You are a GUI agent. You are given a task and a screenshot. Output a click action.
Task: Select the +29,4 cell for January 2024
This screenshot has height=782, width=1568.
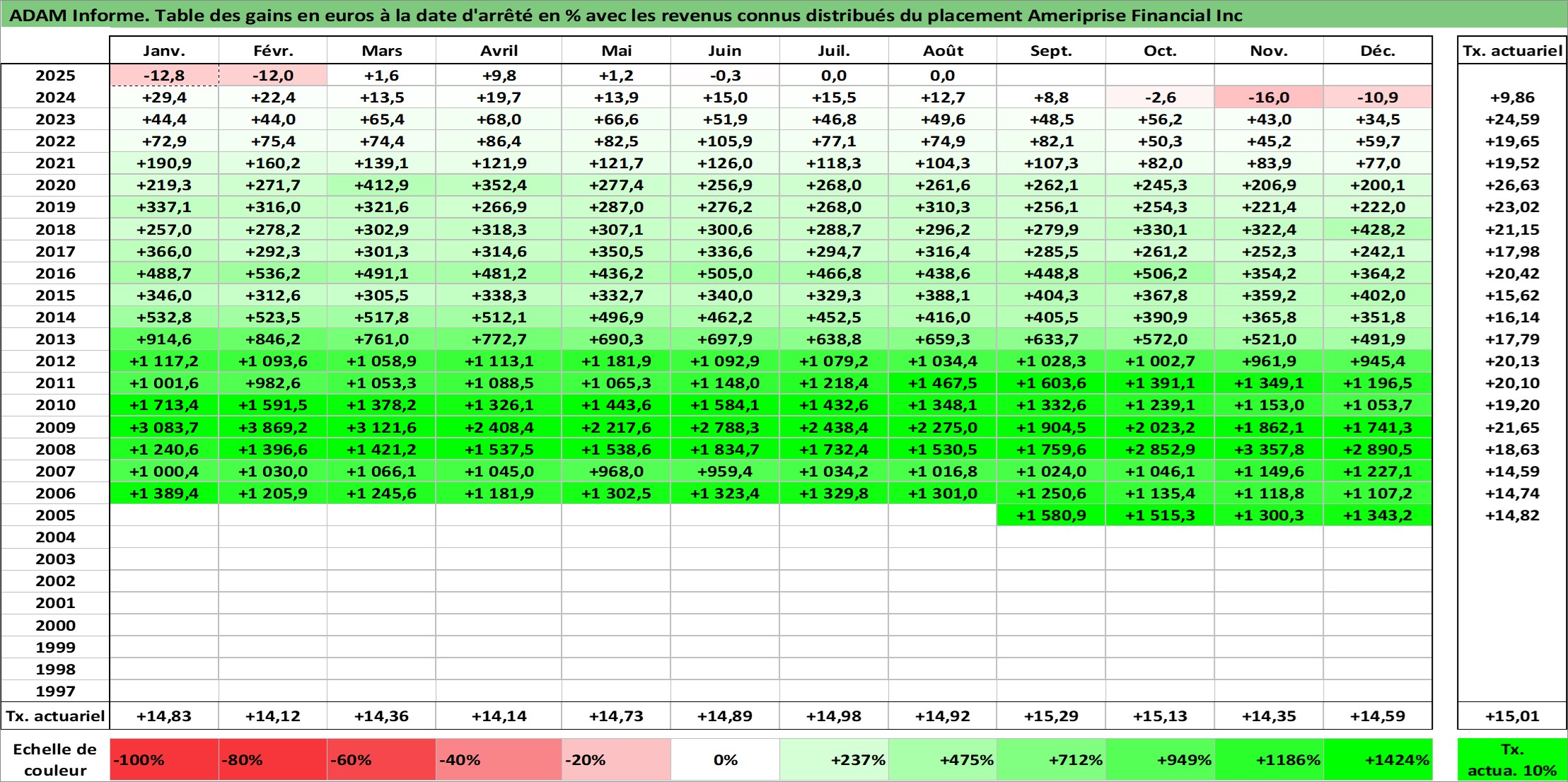tap(164, 98)
